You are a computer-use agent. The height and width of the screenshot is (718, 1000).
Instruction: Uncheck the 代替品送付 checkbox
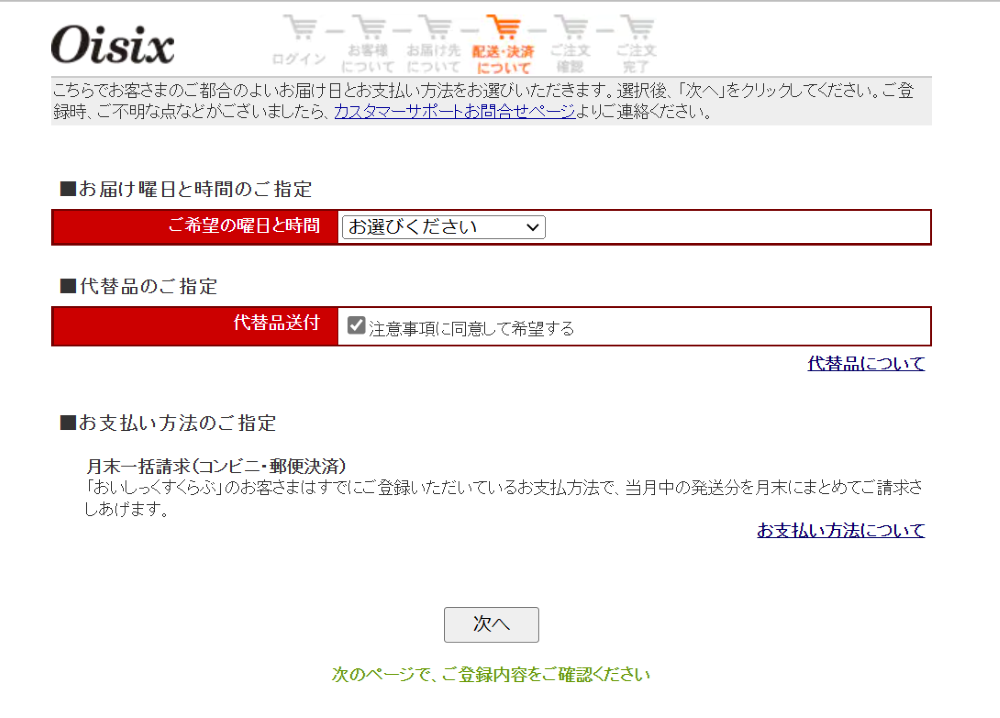356,326
